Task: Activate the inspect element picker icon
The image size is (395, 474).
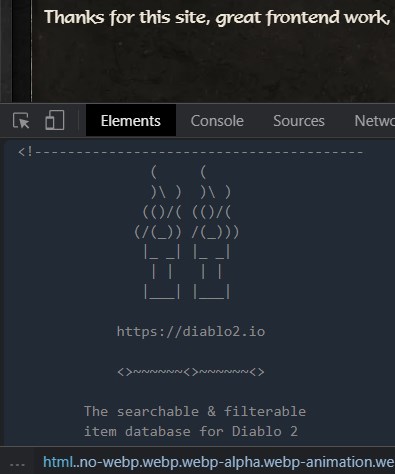Action: pos(21,120)
